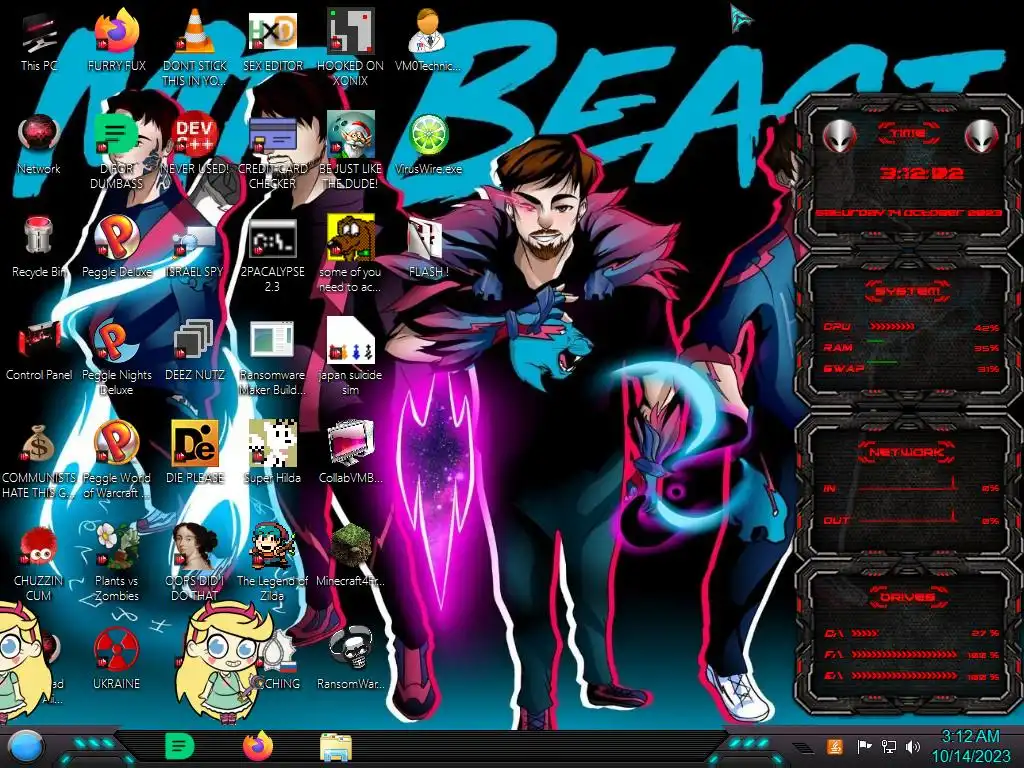Click the blue Start orb on taskbar
This screenshot has width=1024, height=768.
pos(25,748)
